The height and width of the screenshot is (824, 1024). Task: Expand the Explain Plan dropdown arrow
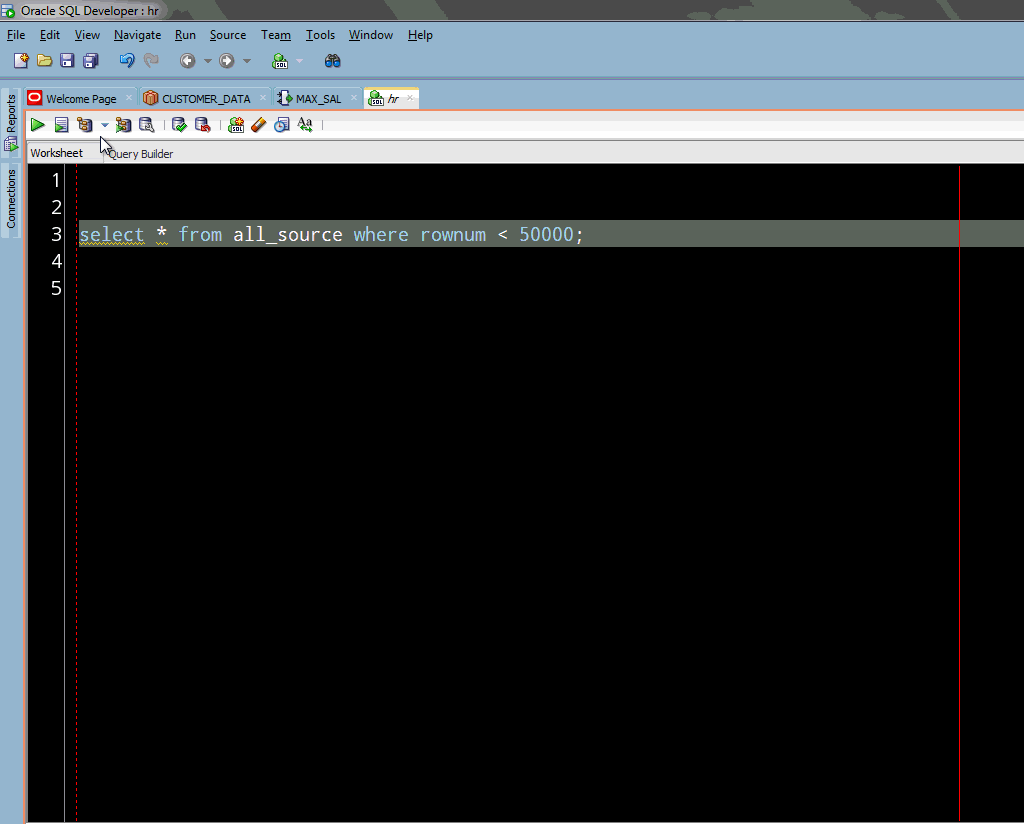(x=105, y=126)
